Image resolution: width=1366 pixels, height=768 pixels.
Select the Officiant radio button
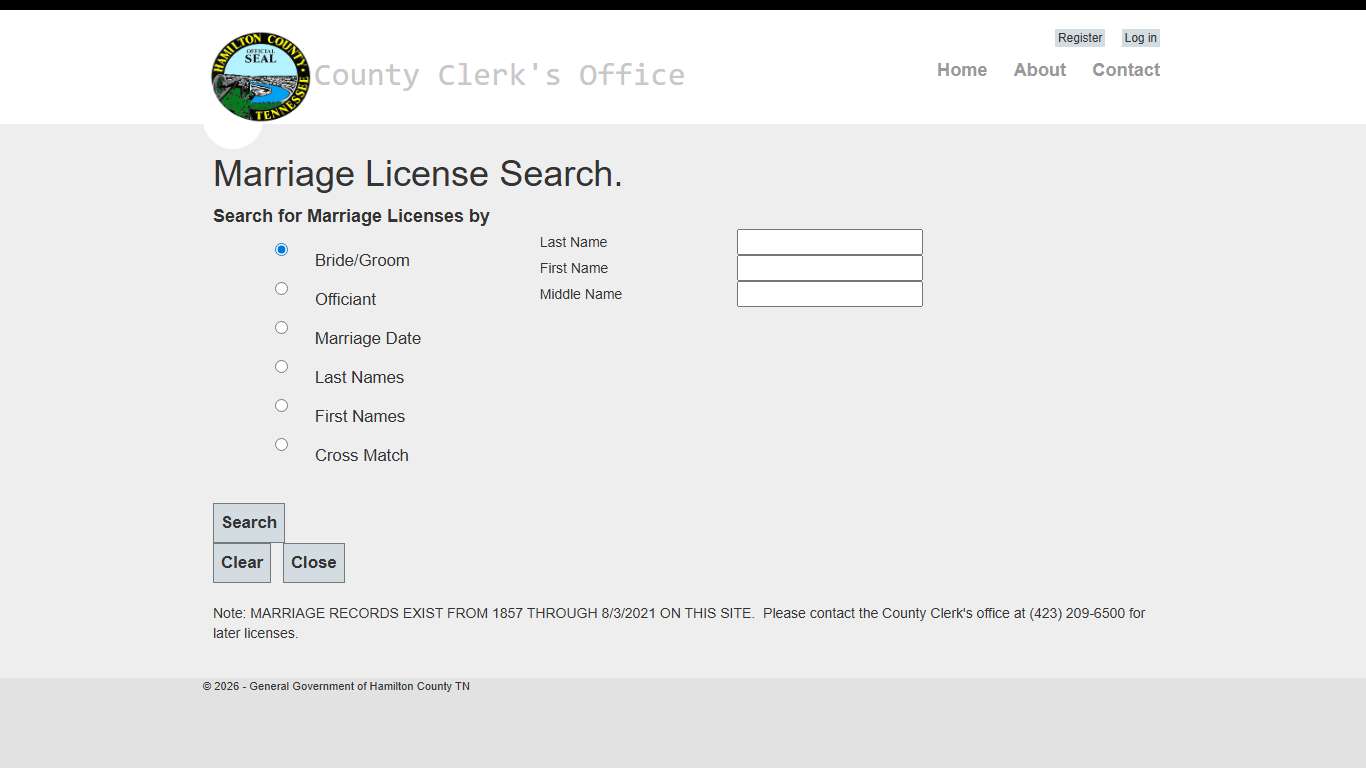click(x=281, y=288)
